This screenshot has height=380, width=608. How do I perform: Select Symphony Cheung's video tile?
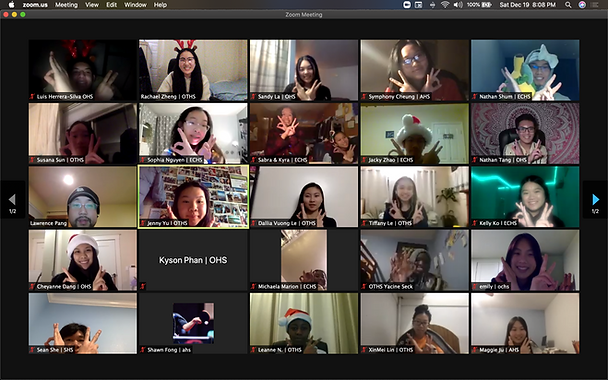[415, 70]
